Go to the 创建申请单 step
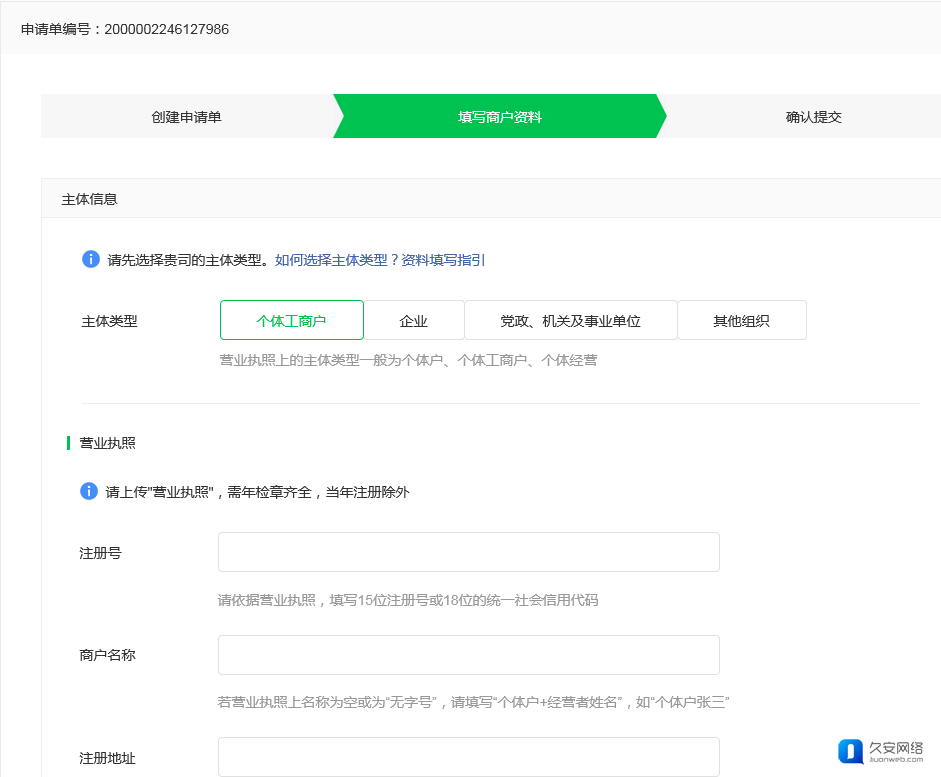Screen dimensions: 941x777 (186, 117)
